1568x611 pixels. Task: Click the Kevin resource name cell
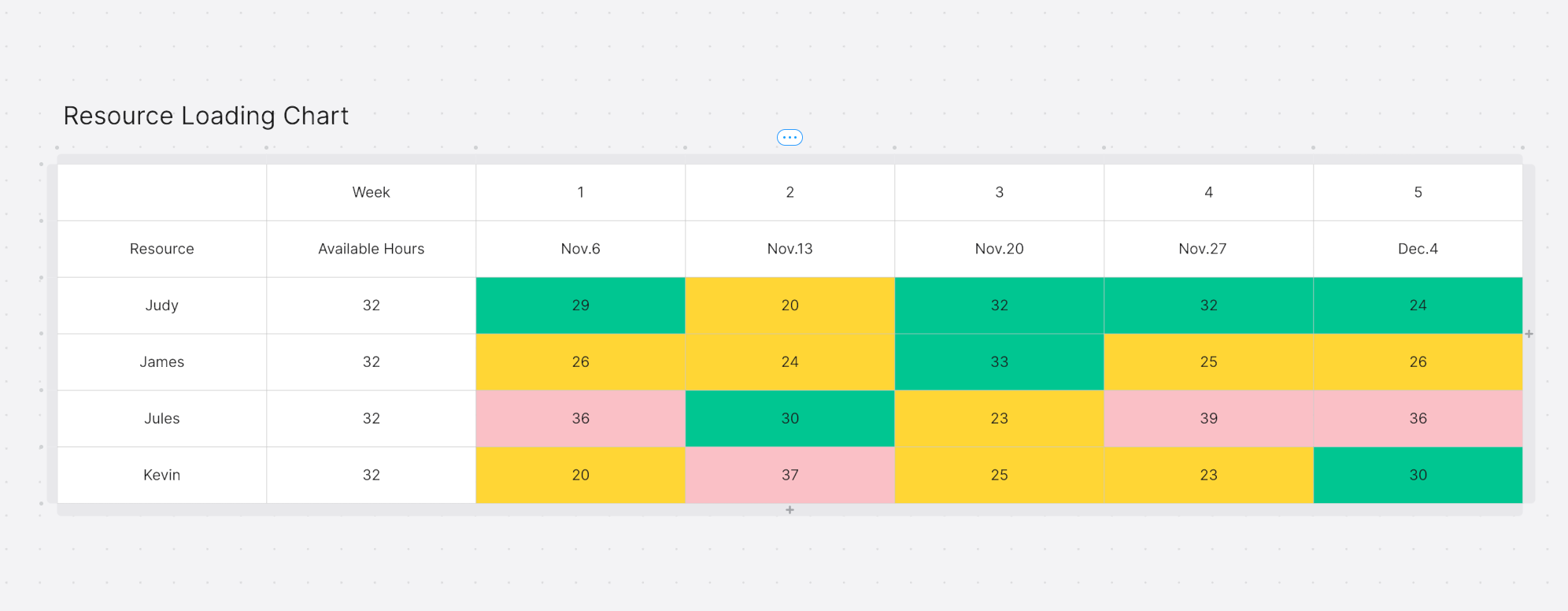tap(161, 476)
